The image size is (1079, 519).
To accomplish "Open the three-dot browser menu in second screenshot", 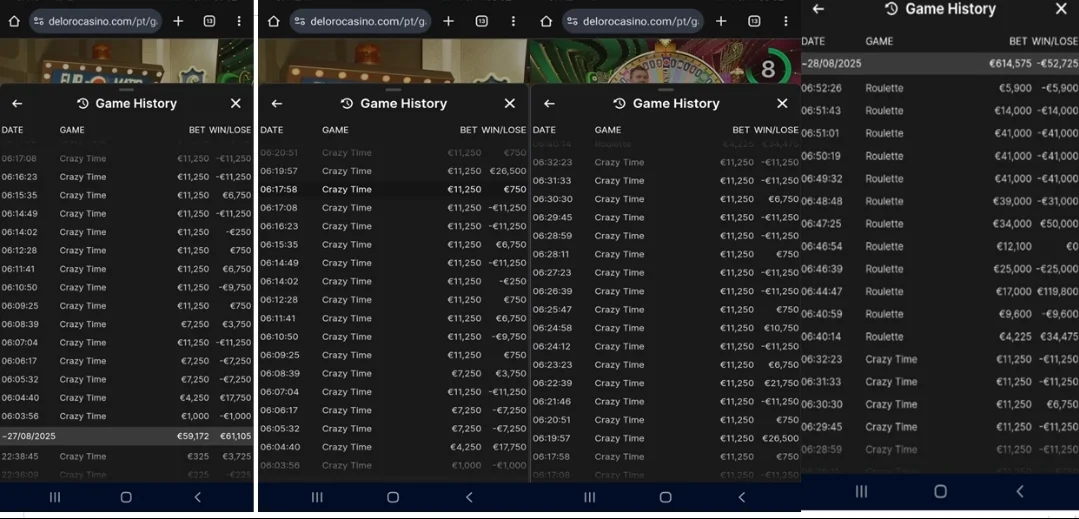I will (x=513, y=21).
